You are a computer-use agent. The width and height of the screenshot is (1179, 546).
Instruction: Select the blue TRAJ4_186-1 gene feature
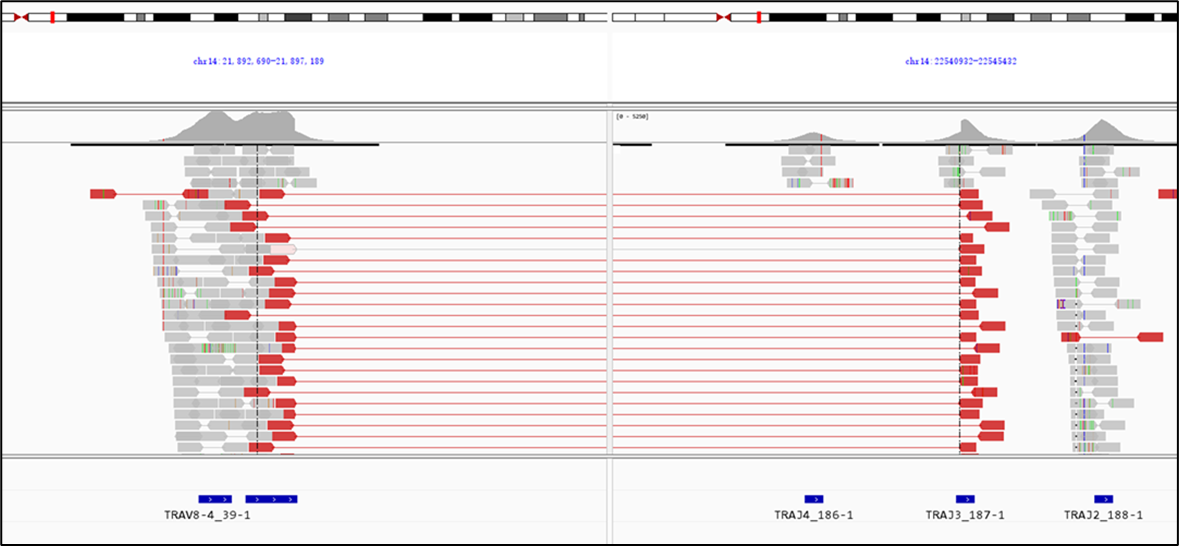pos(814,499)
